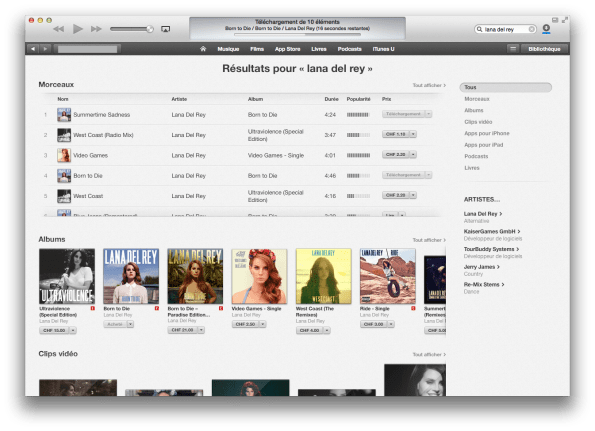Buy Ultraviolence album for CHF 15.00

(x=54, y=330)
